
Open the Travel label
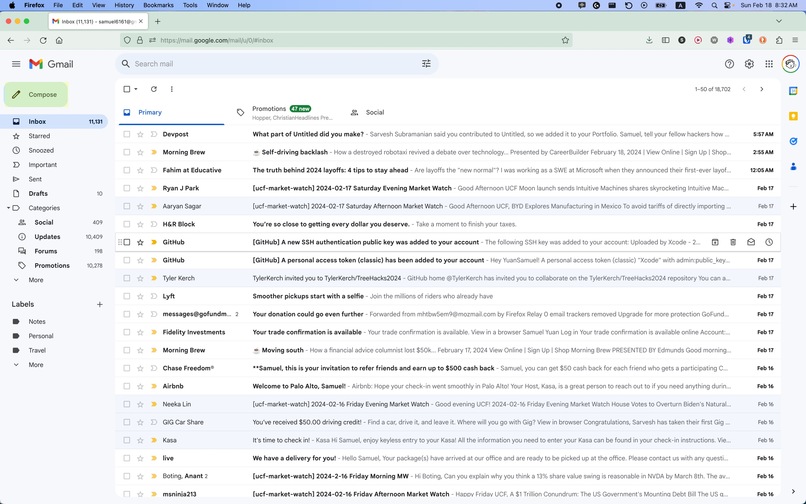37,350
